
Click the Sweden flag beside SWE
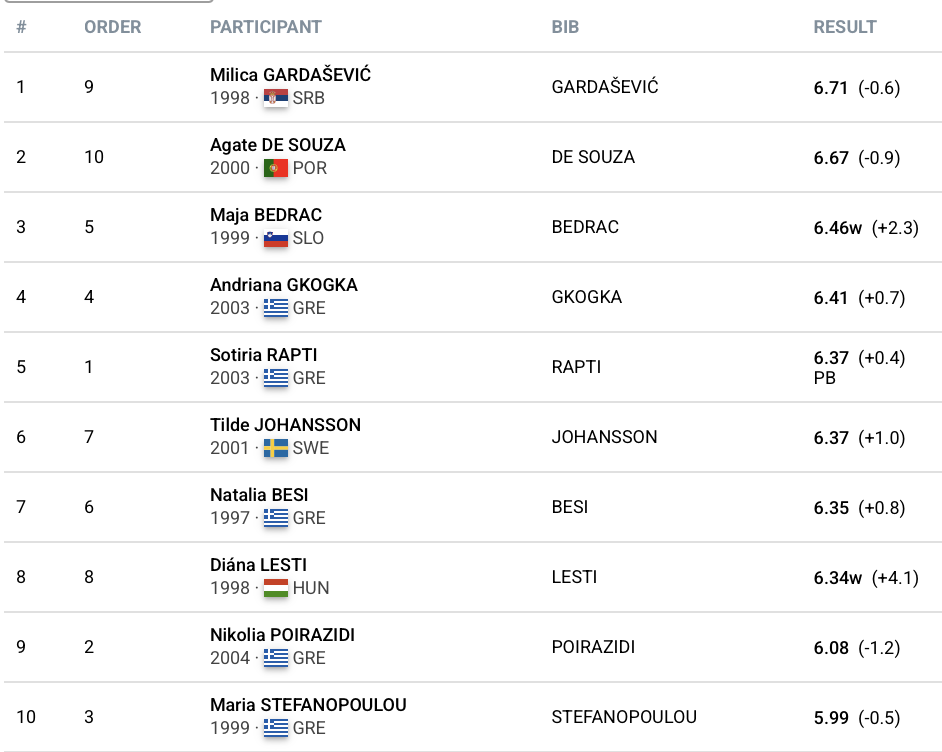coord(275,448)
